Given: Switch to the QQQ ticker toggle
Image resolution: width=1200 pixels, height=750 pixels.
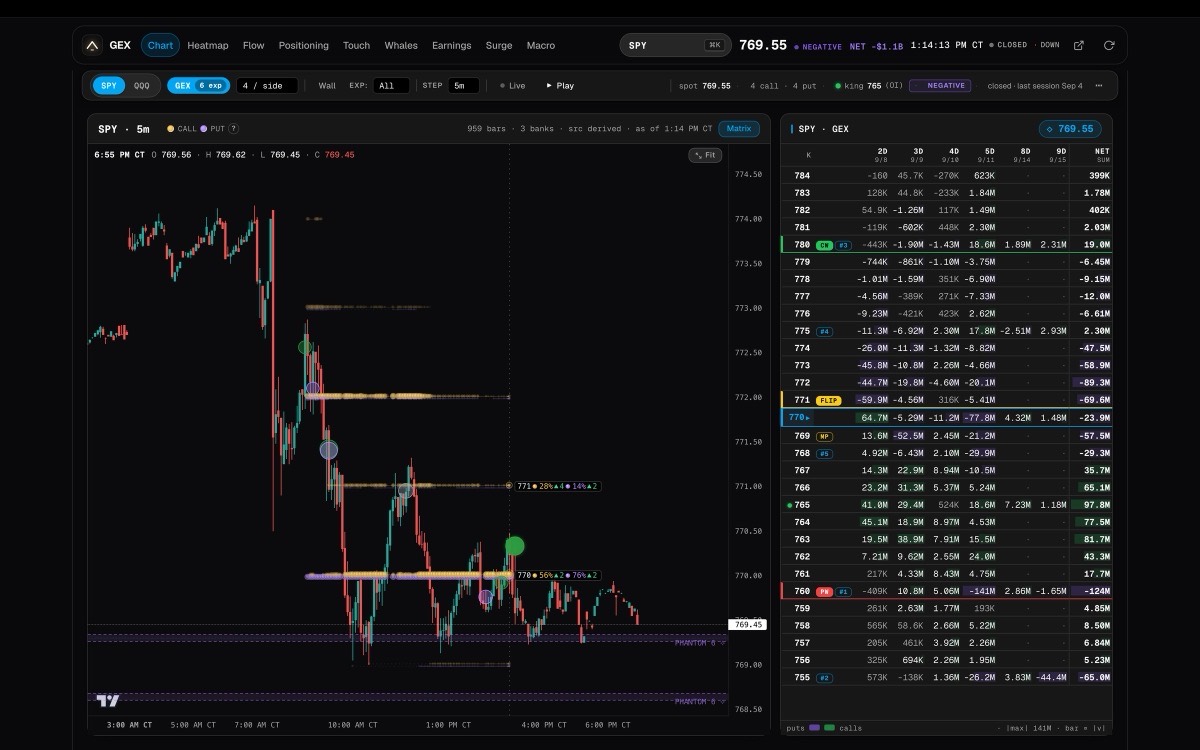Looking at the screenshot, I should [x=142, y=86].
